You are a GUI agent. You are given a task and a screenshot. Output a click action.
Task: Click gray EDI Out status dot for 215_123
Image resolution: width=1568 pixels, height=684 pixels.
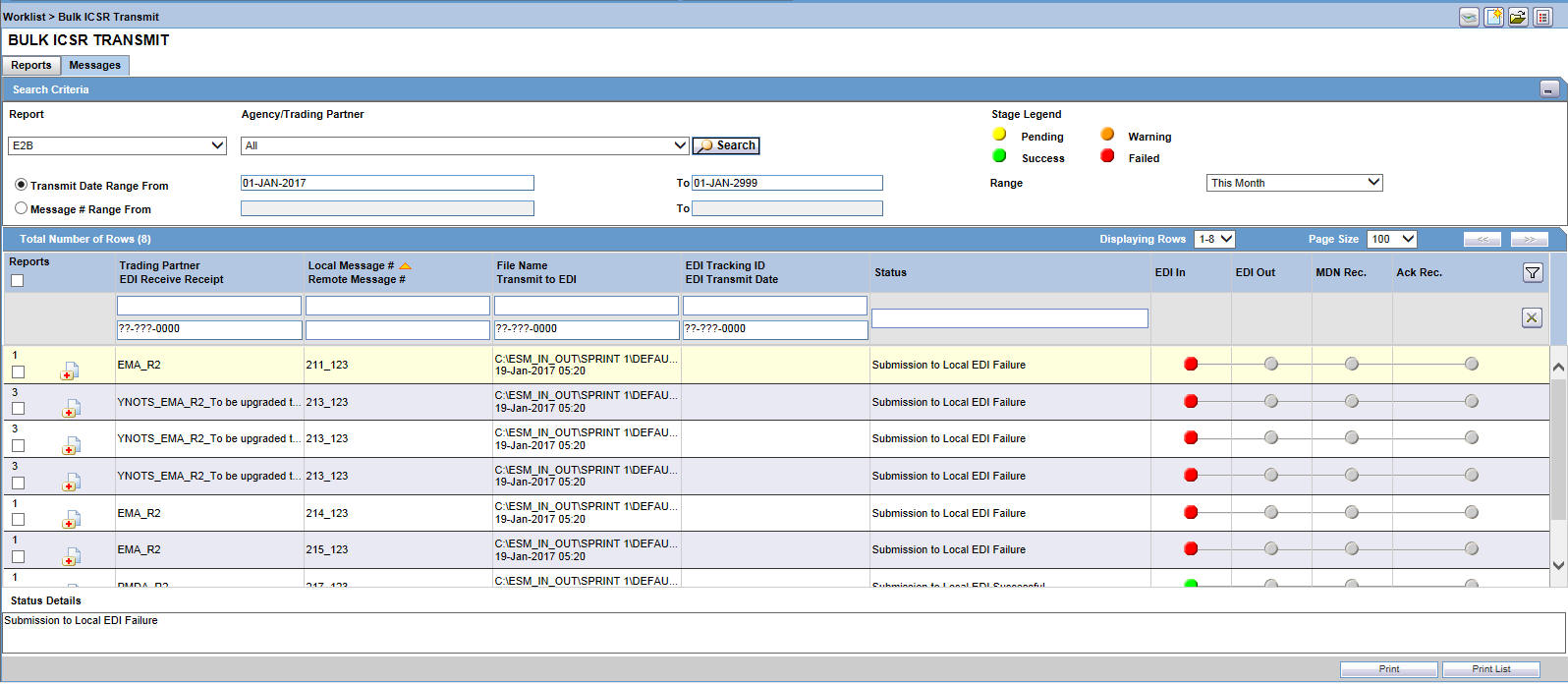coord(1271,548)
